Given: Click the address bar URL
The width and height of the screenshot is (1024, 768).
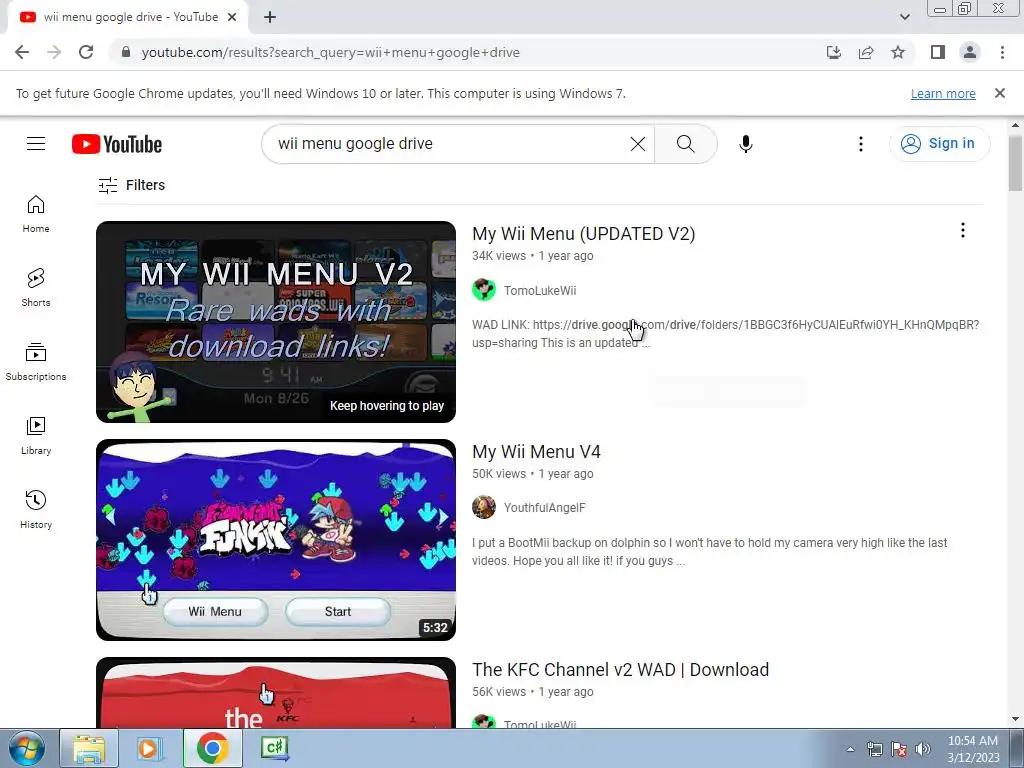Looking at the screenshot, I should (330, 52).
